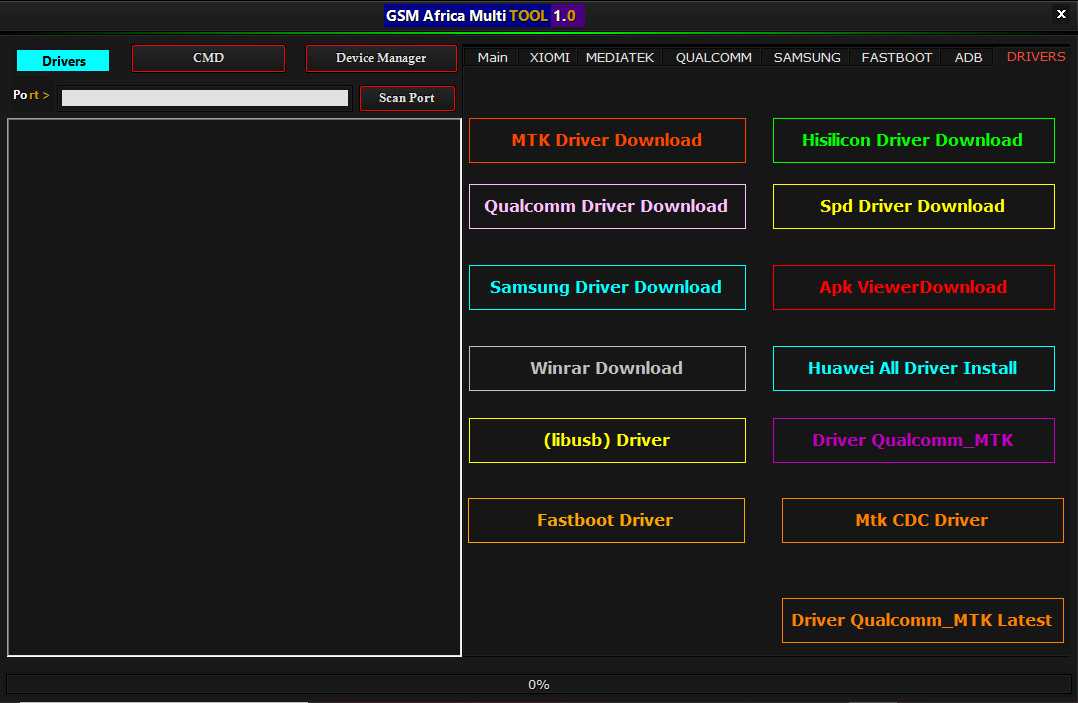Click Apk ViewerDownload button
Viewport: 1078px width, 703px height.
[913, 287]
